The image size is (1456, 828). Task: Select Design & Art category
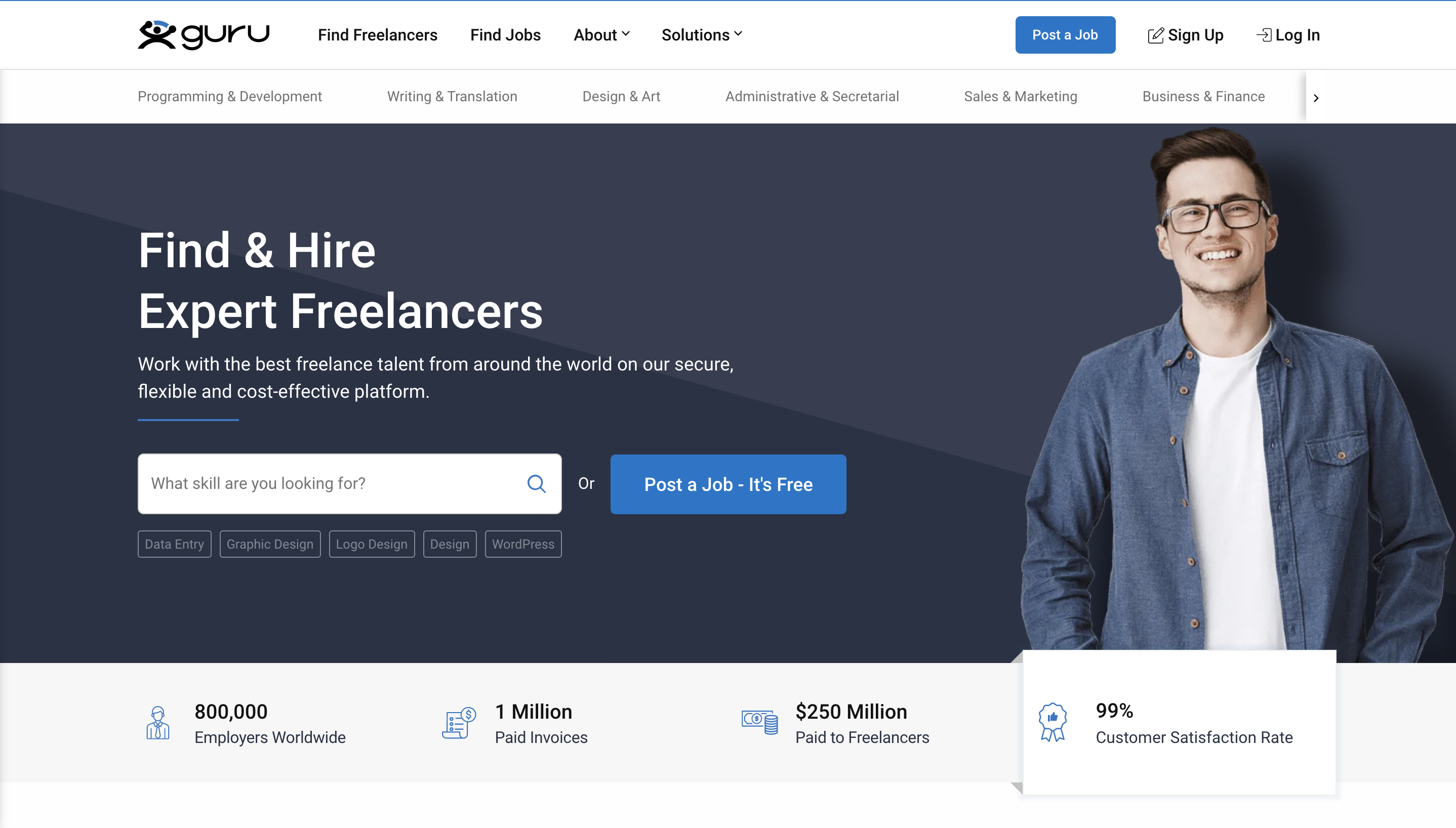[621, 96]
